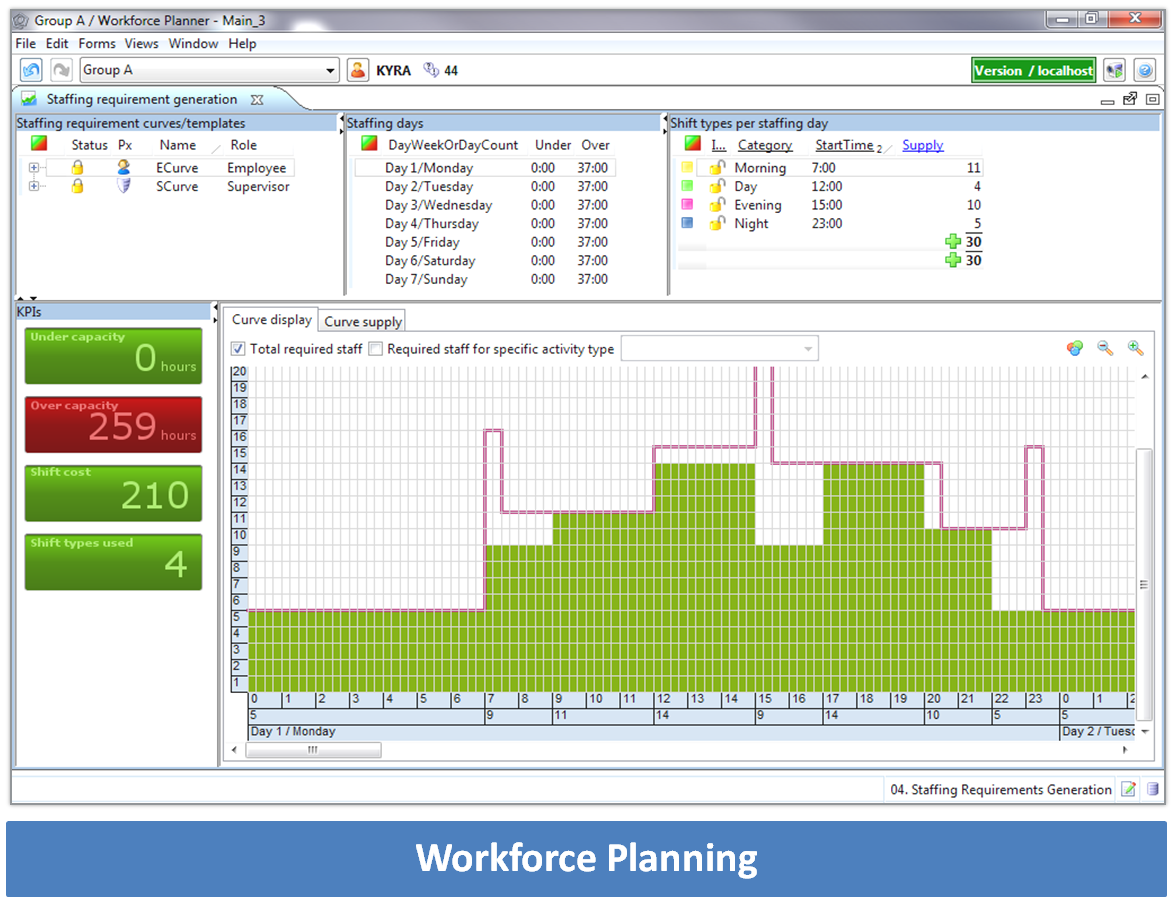Expand the ECurve tree row
The width and height of the screenshot is (1172, 904).
coord(34,167)
